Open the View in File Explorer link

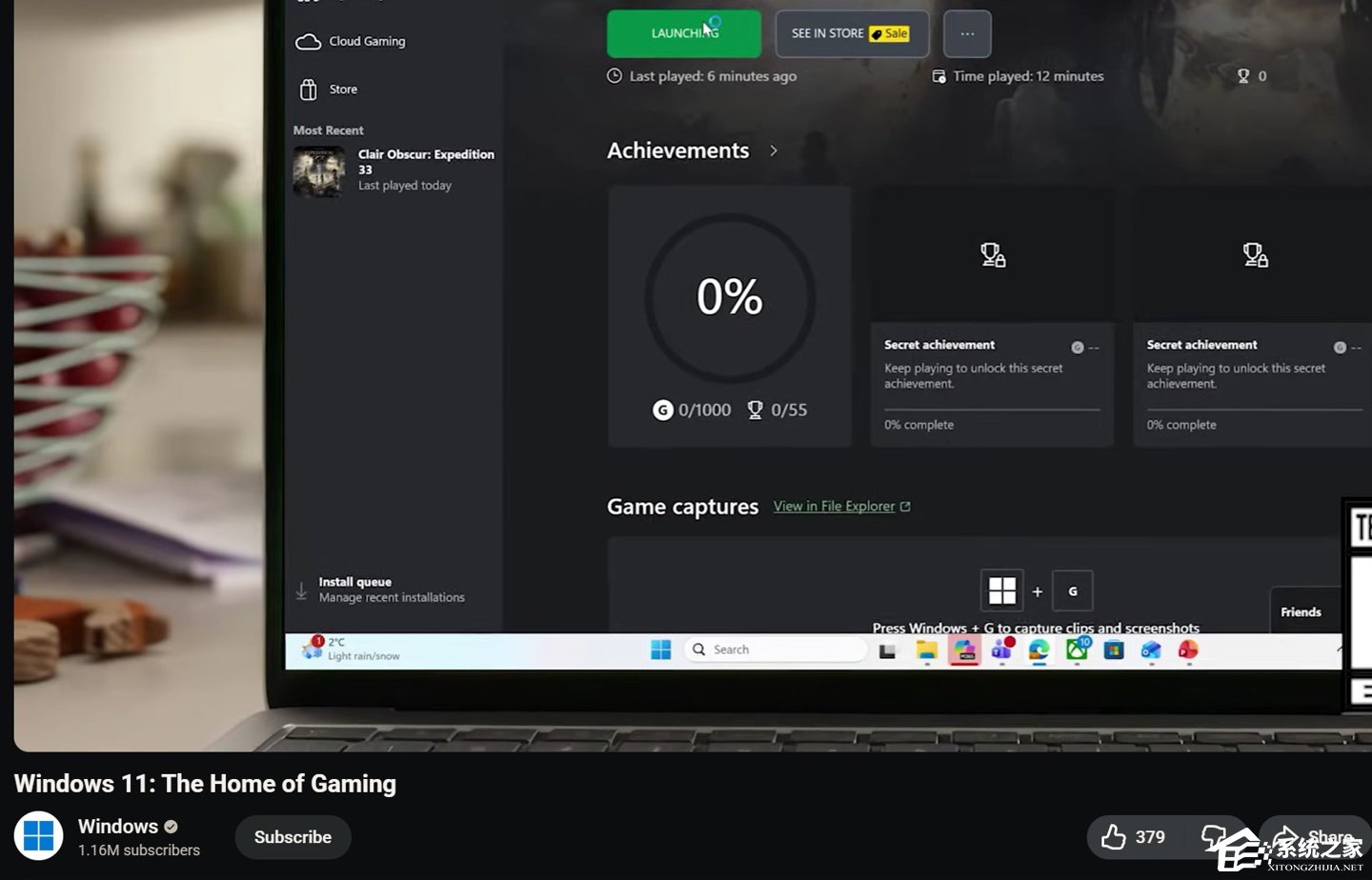(841, 507)
